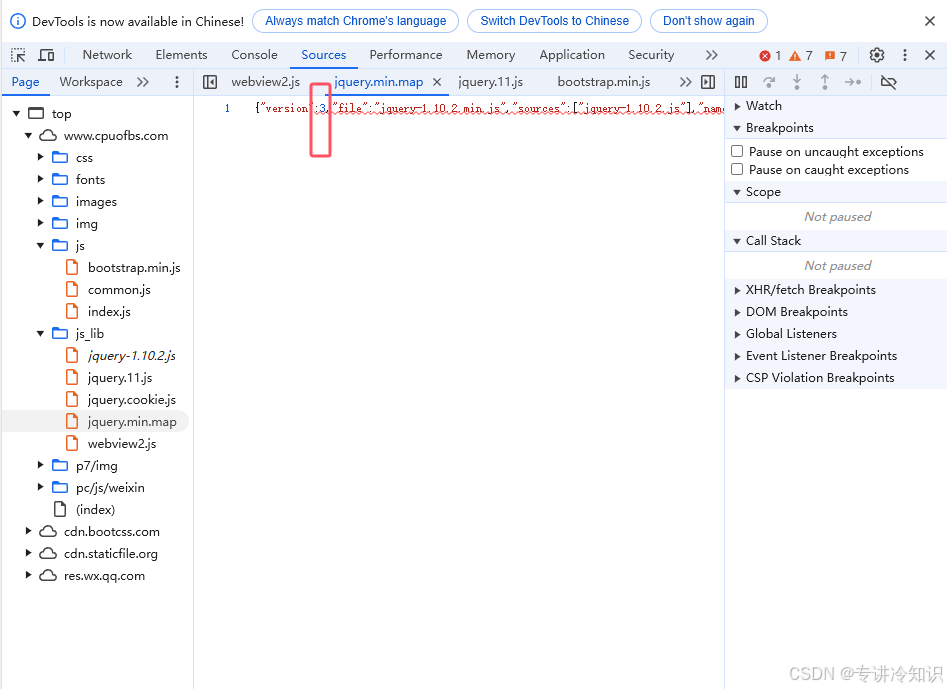Click the step over next function call icon
Image resolution: width=947 pixels, height=689 pixels.
click(769, 82)
